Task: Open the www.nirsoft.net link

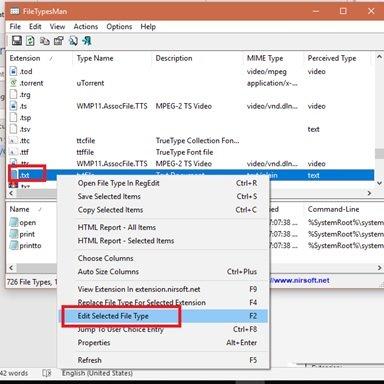Action: 301,280
